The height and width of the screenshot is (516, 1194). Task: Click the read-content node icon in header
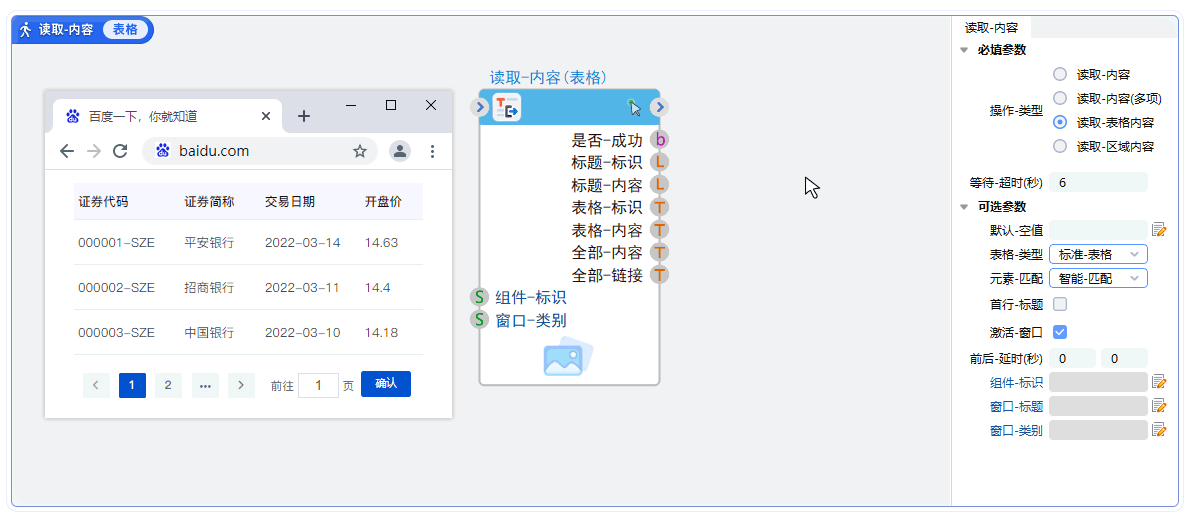coord(507,107)
